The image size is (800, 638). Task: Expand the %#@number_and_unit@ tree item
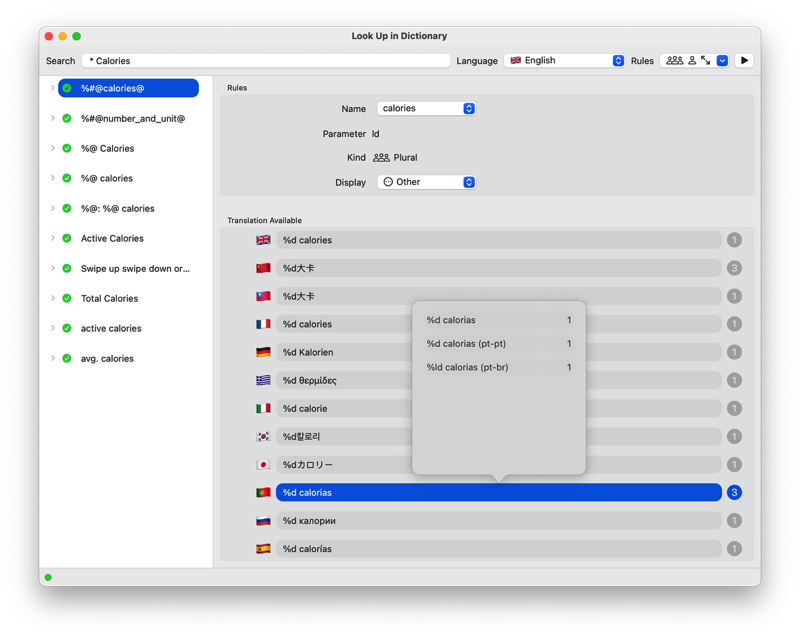click(53, 119)
